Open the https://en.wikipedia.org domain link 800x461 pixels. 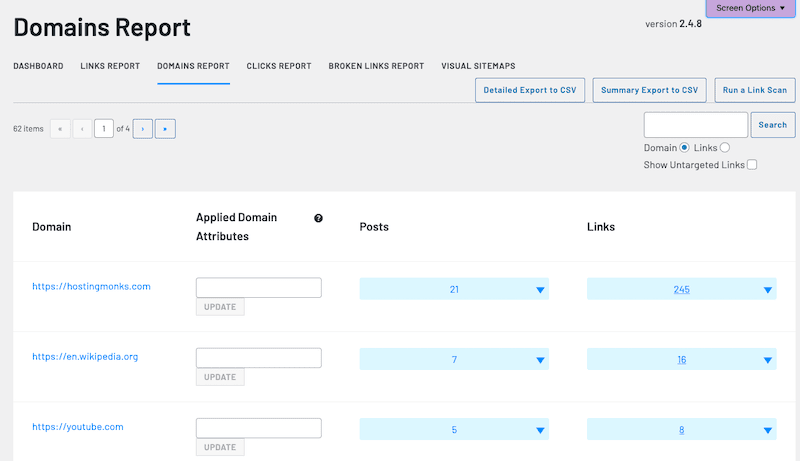click(85, 357)
